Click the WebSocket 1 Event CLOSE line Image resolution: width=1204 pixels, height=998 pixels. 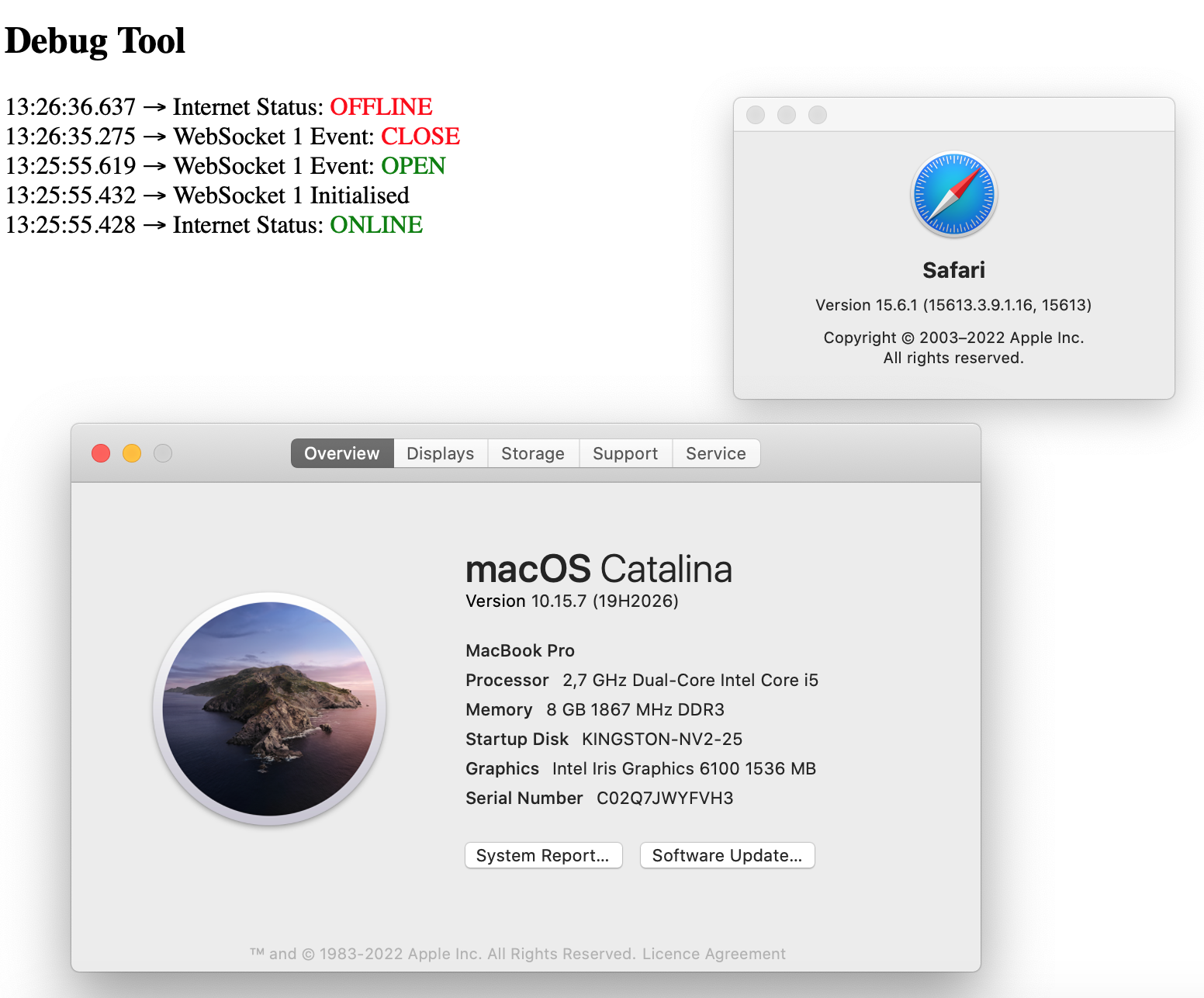(x=233, y=136)
